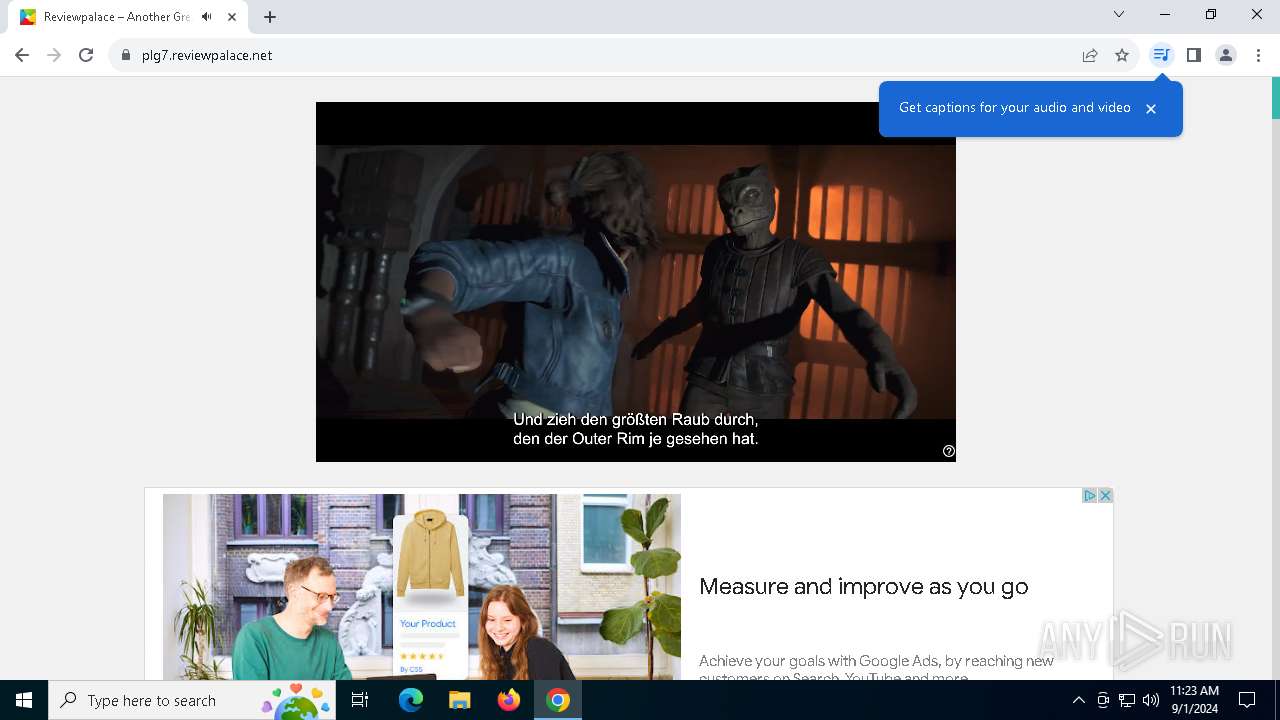This screenshot has height=720, width=1280.
Task: Open the Chrome profile avatar
Action: pyautogui.click(x=1226, y=55)
